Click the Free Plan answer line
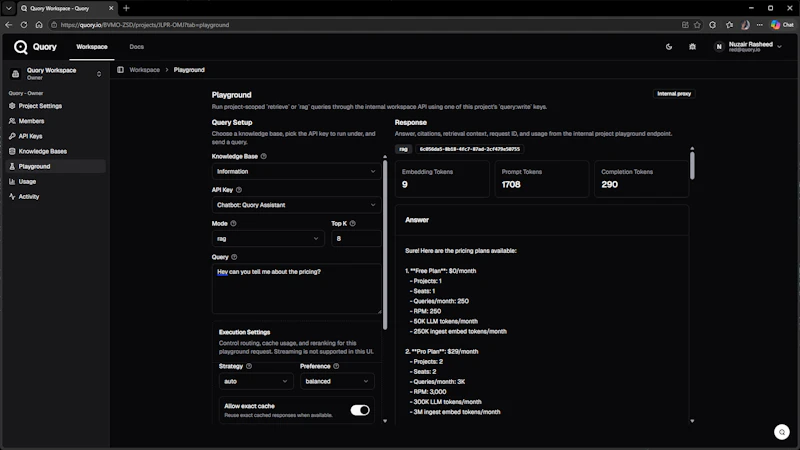The image size is (800, 450). click(x=440, y=271)
